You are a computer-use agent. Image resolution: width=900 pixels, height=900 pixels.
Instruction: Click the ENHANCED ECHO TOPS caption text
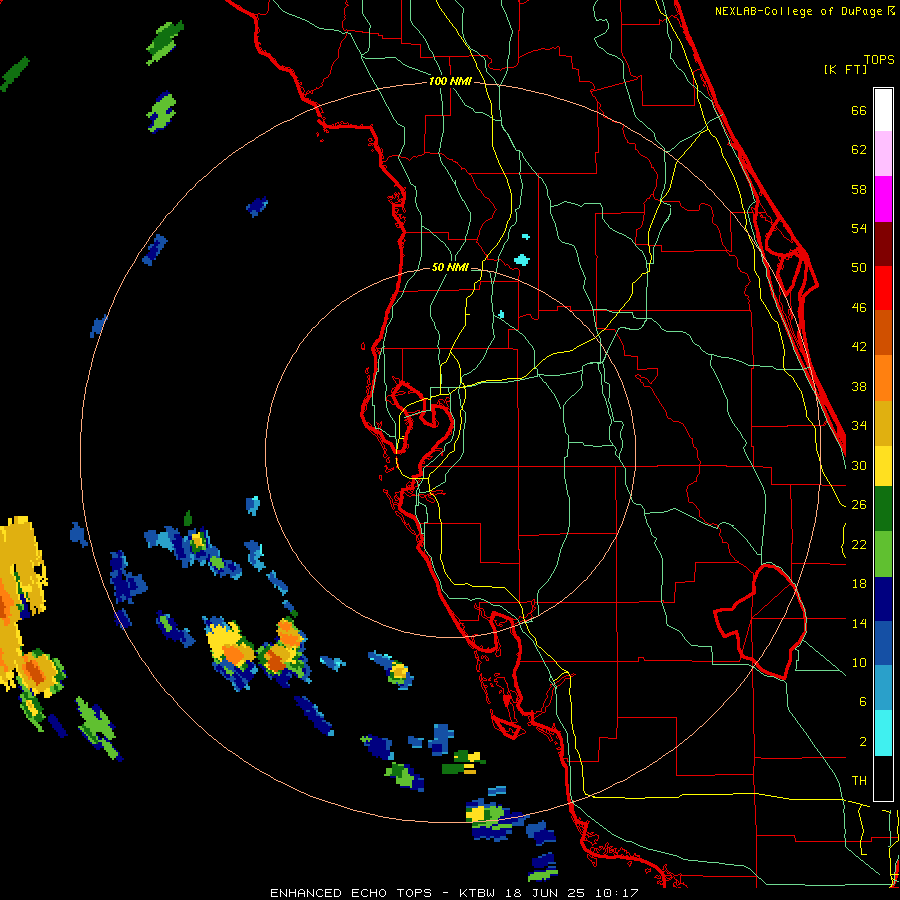[x=351, y=893]
